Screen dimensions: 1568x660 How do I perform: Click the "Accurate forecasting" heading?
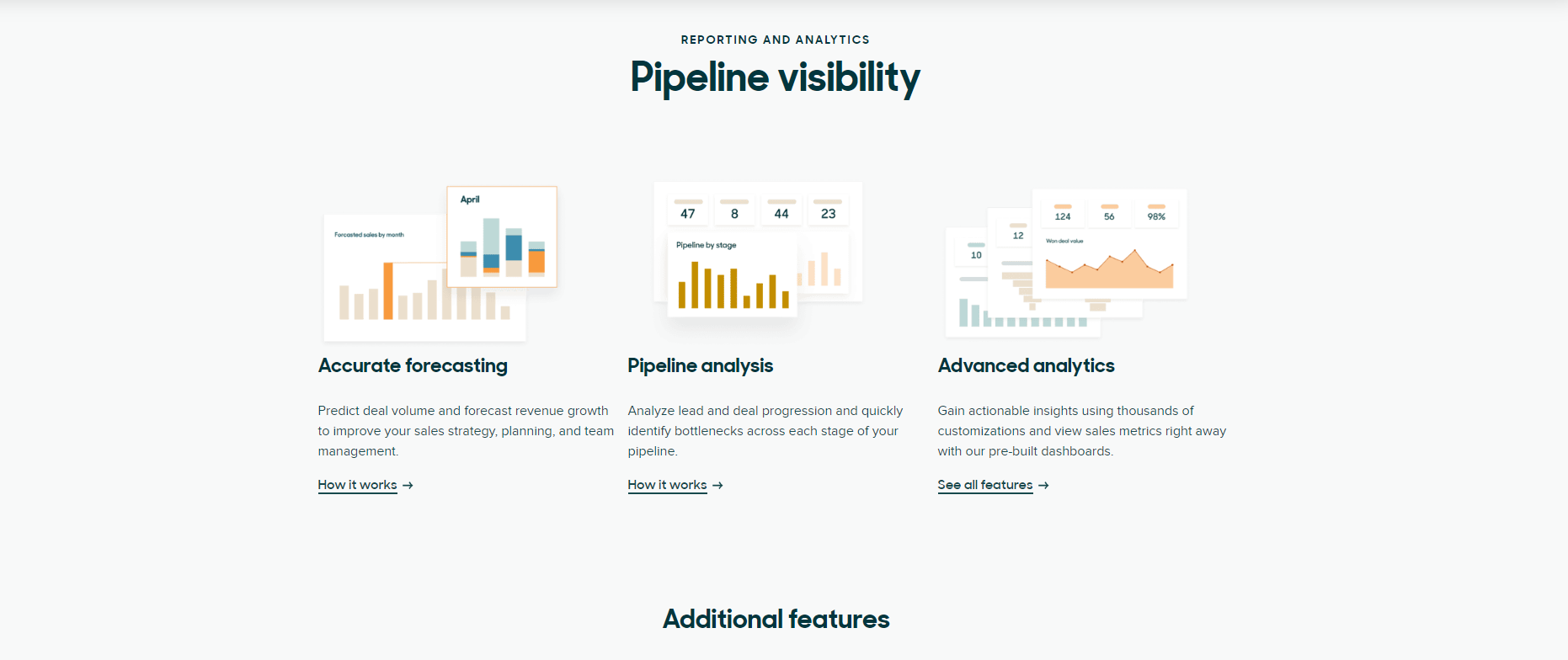[413, 365]
